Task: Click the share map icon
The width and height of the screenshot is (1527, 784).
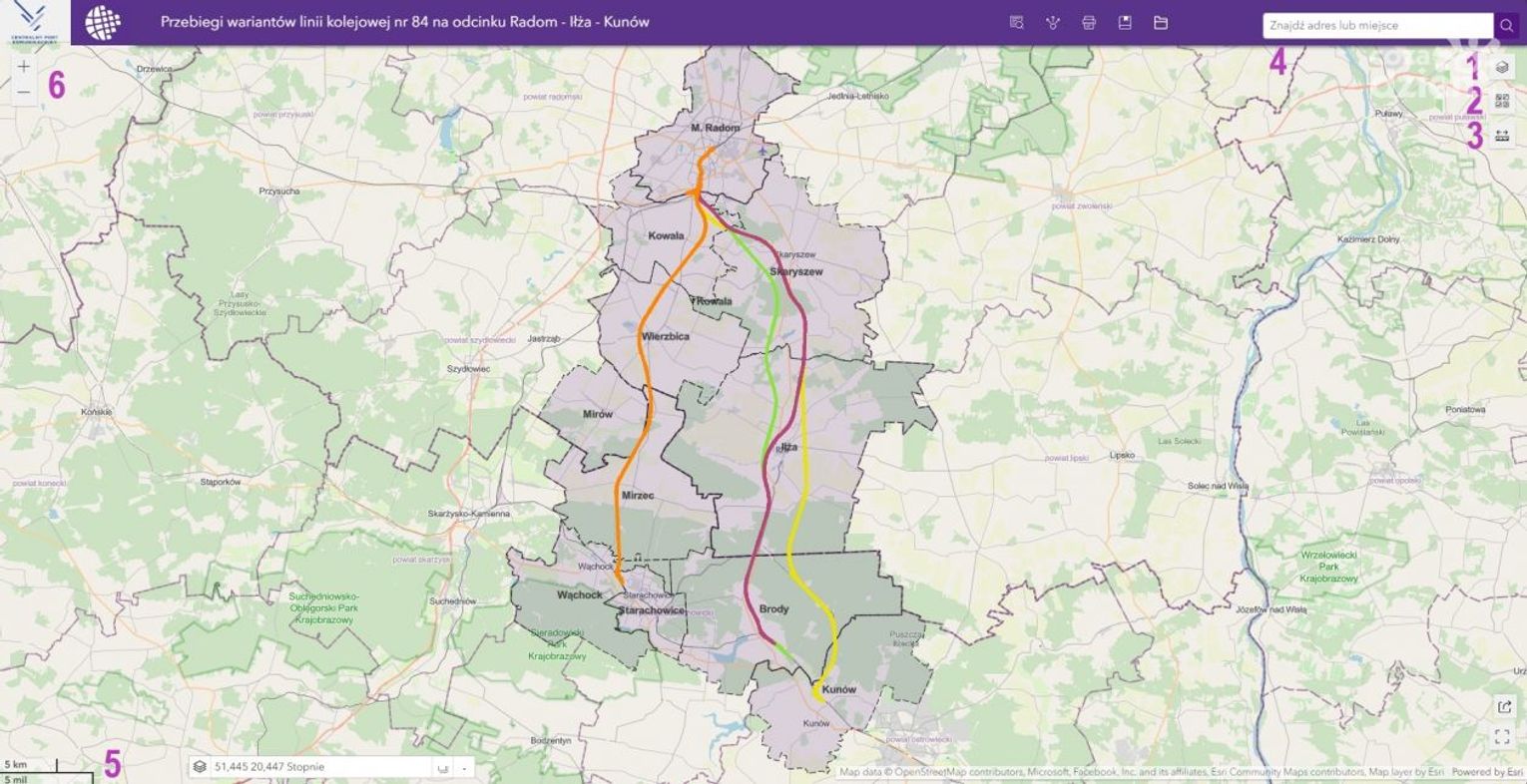Action: [1503, 706]
